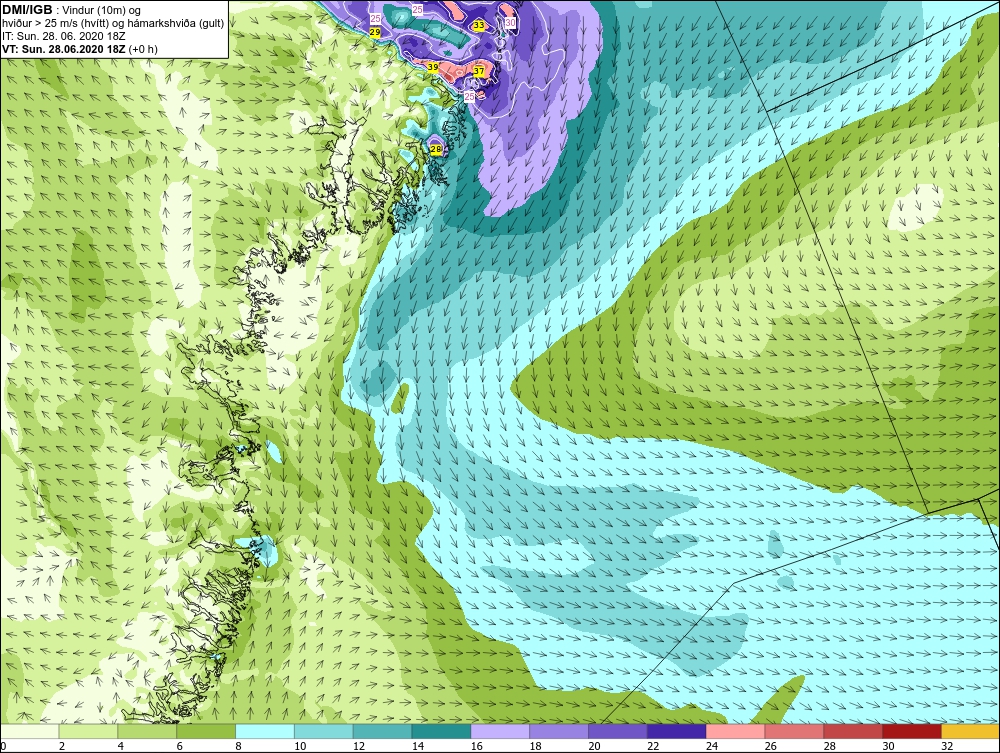The width and height of the screenshot is (1000, 753).
Task: Click the legend scale number 32
Action: [x=947, y=746]
